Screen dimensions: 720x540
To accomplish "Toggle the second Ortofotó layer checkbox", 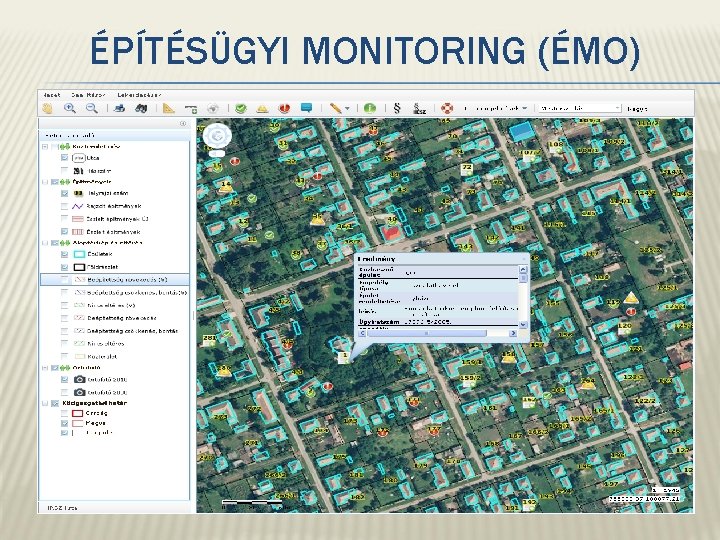I will point(65,392).
